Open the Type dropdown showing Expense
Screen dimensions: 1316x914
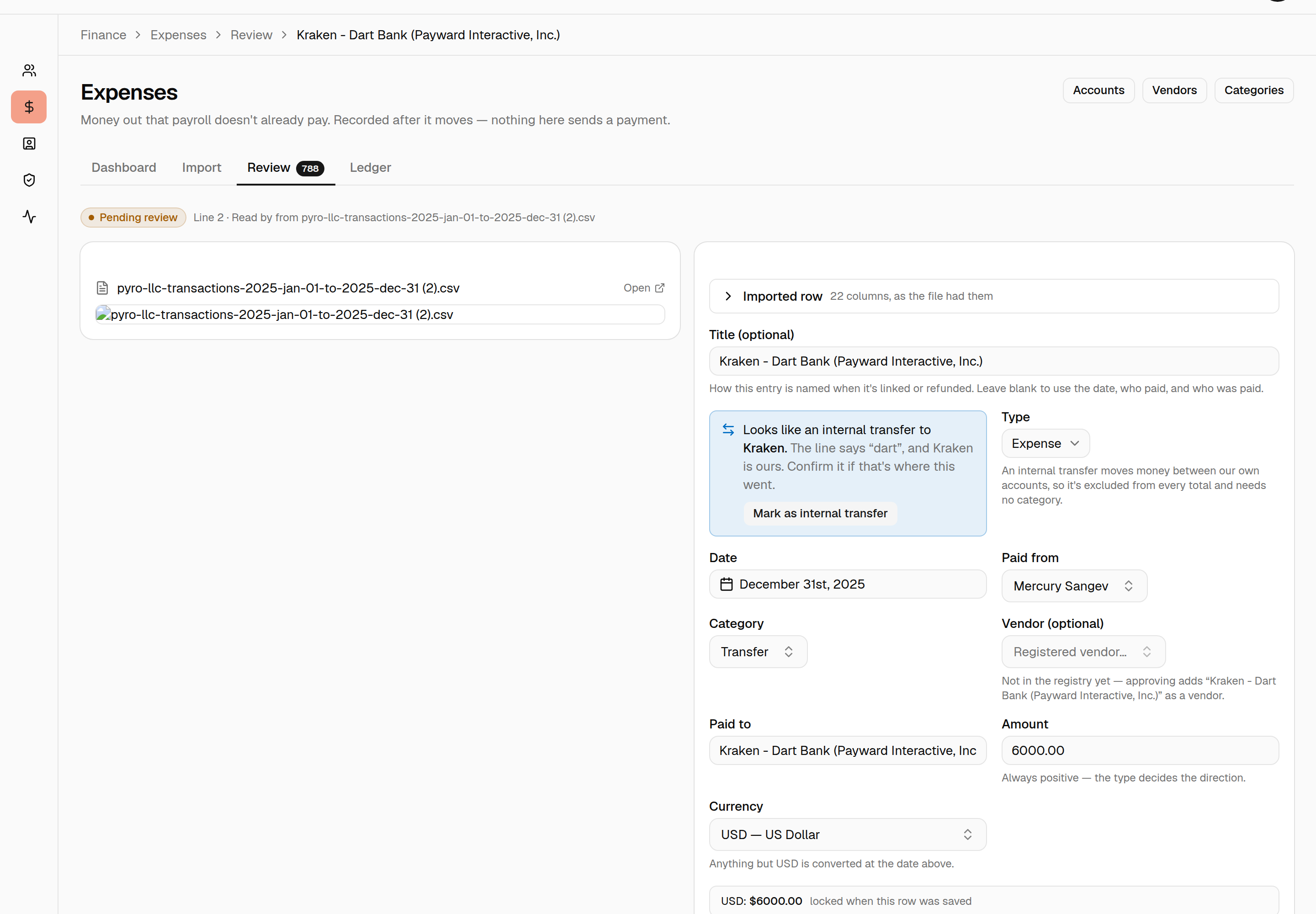1045,444
